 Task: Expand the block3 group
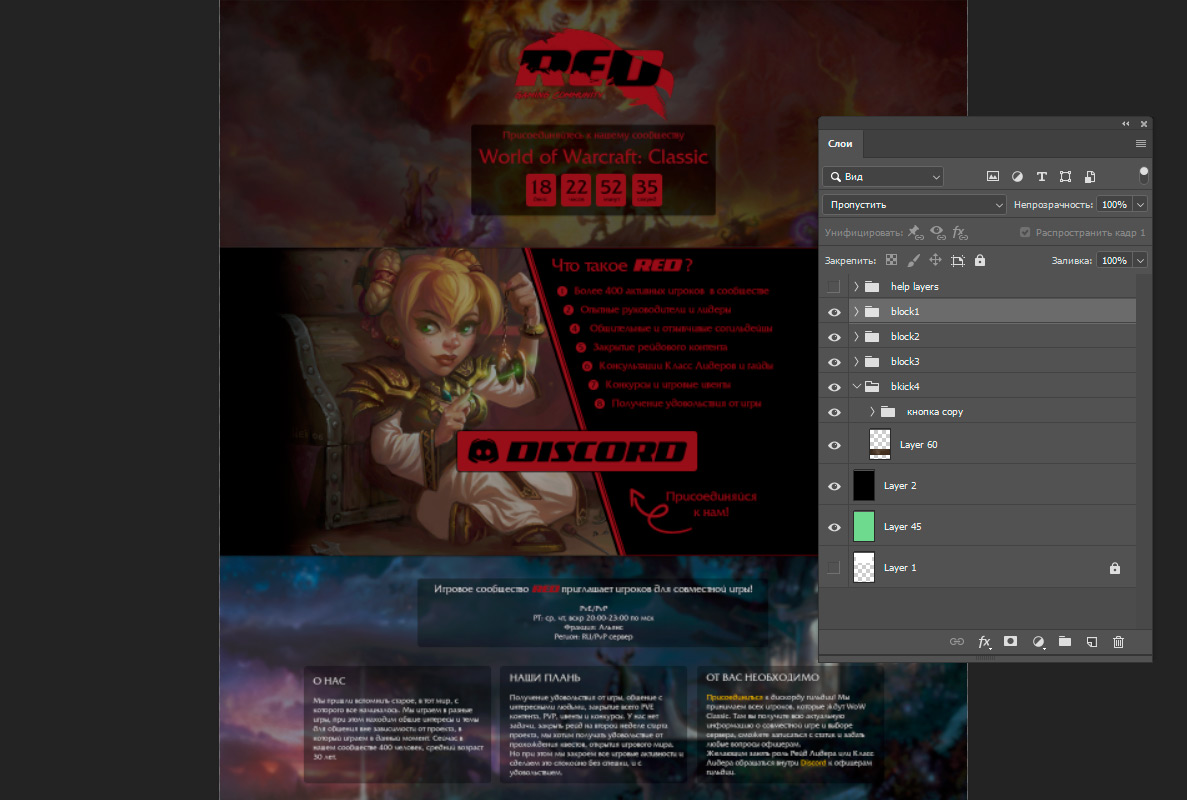pyautogui.click(x=856, y=362)
